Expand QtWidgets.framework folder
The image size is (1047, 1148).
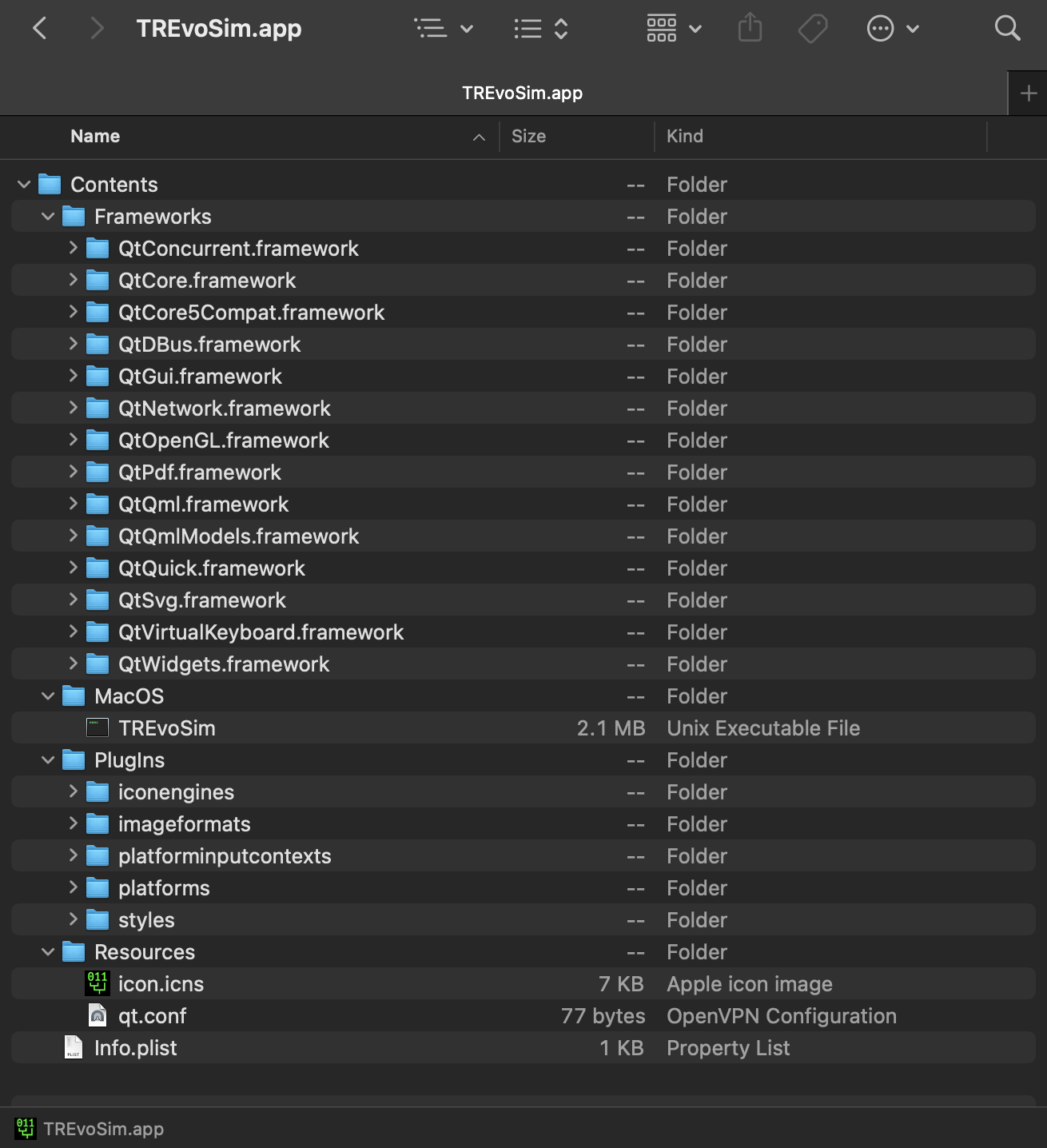[73, 664]
